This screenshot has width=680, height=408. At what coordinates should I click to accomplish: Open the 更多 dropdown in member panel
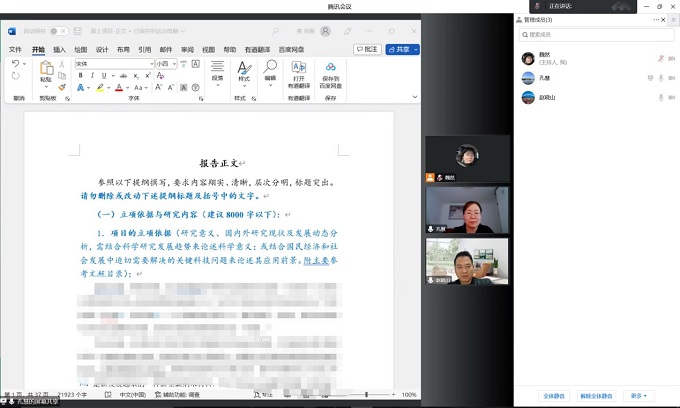pos(638,396)
